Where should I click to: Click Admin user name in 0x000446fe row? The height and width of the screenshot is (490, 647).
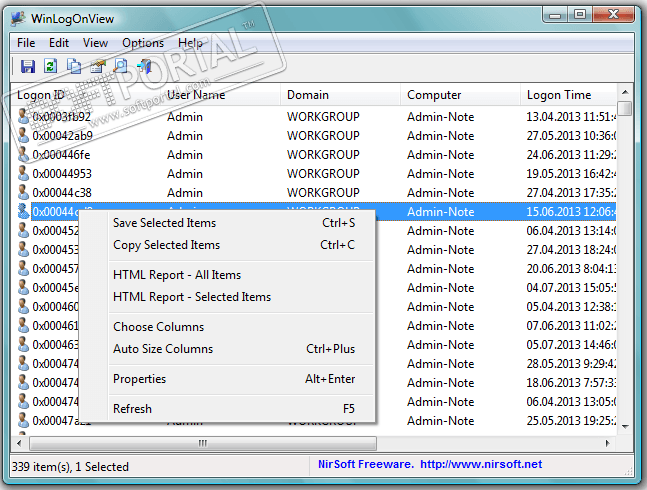(184, 155)
